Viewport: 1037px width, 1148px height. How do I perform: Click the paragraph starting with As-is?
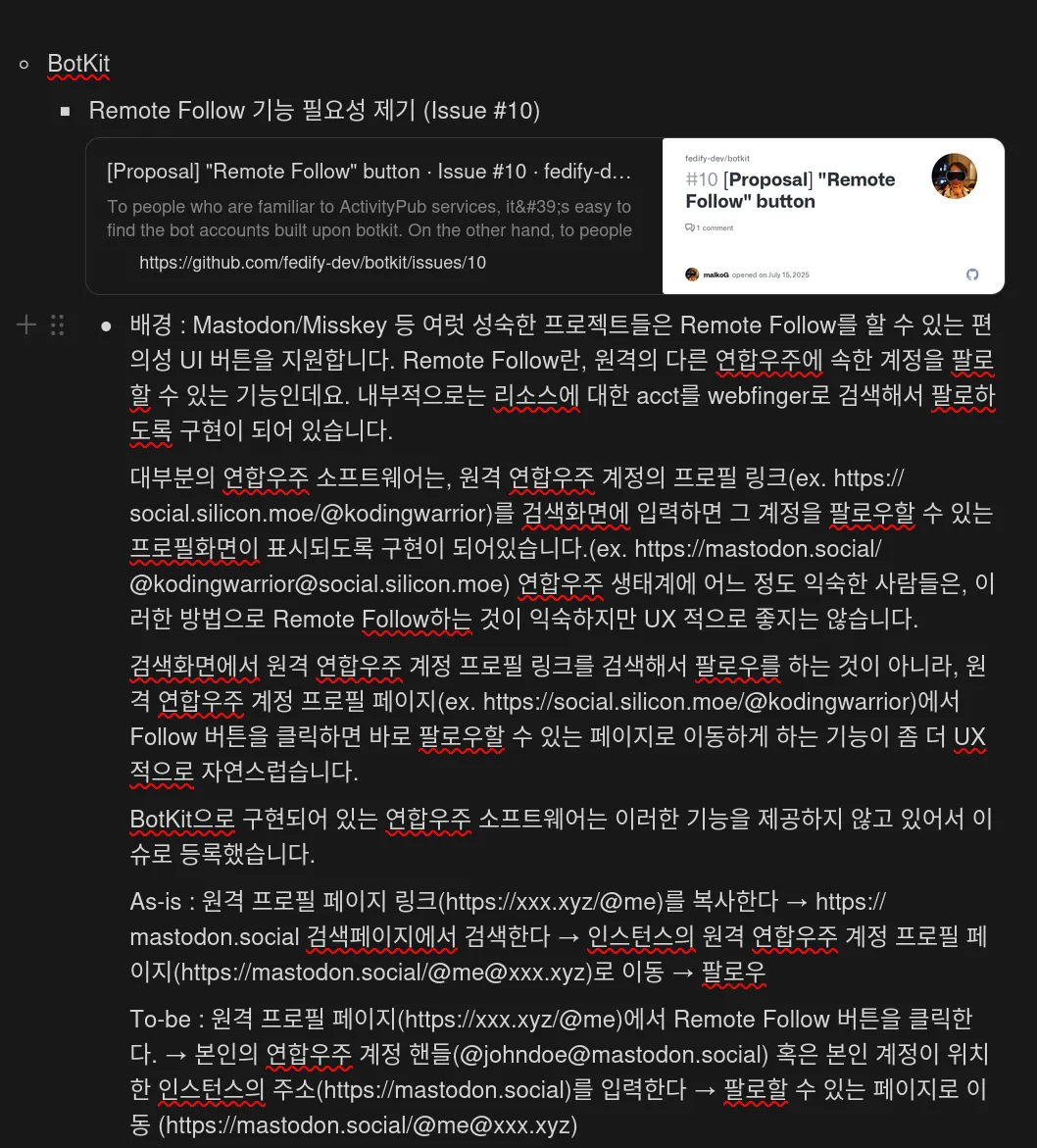[559, 936]
